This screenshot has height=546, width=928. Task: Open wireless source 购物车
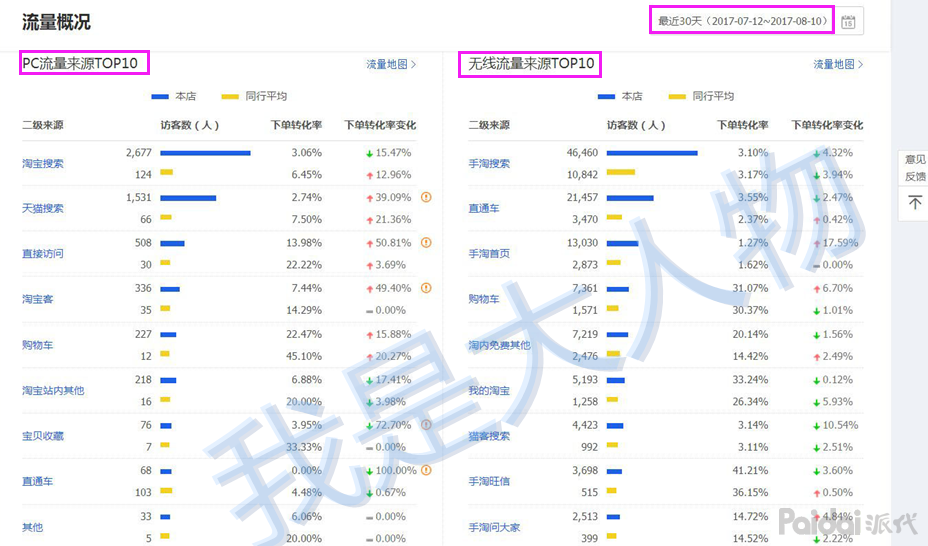pyautogui.click(x=484, y=299)
